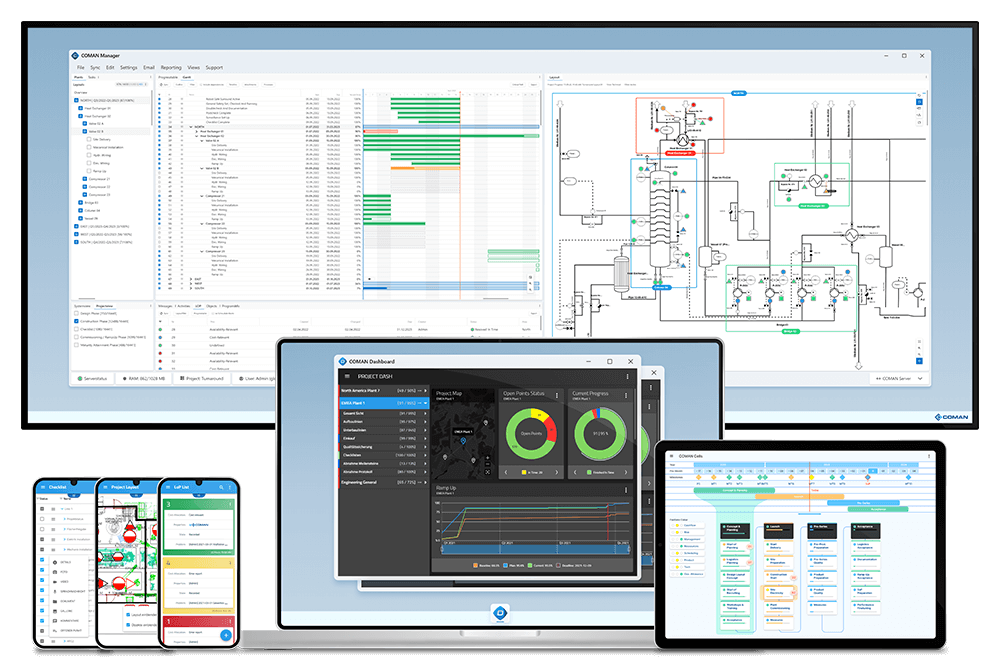The width and height of the screenshot is (1000, 660).
Task: Collapse the EMEA Plant 1 section
Action: click(423, 404)
